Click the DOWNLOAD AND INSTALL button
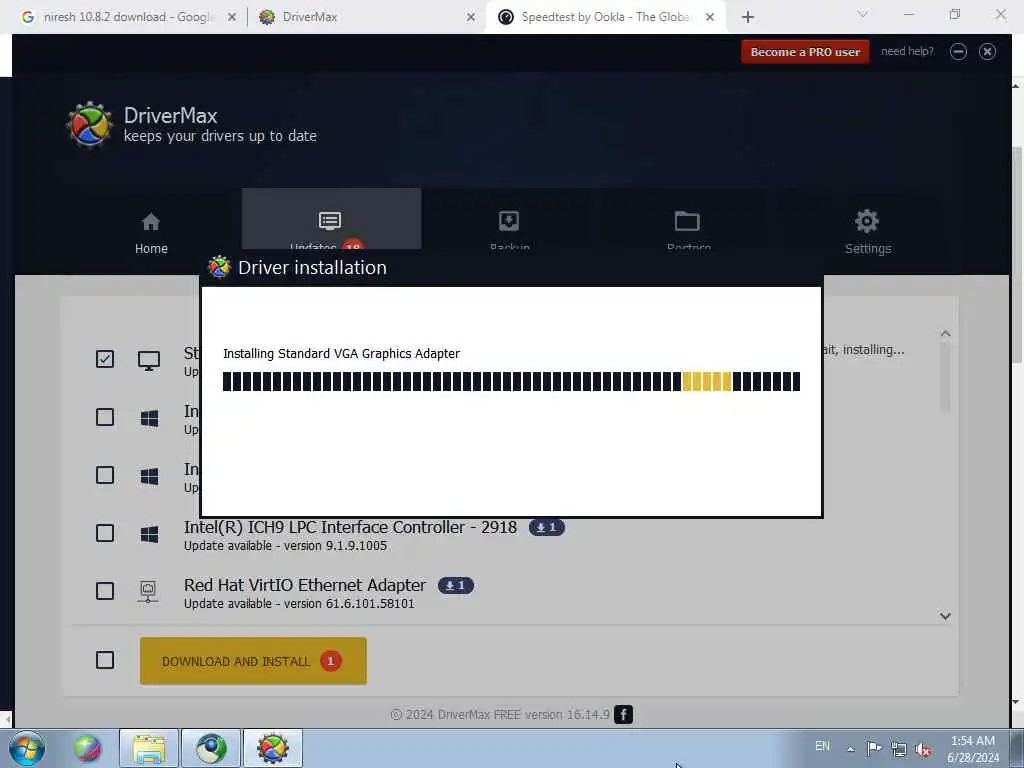This screenshot has height=768, width=1024. click(x=253, y=661)
